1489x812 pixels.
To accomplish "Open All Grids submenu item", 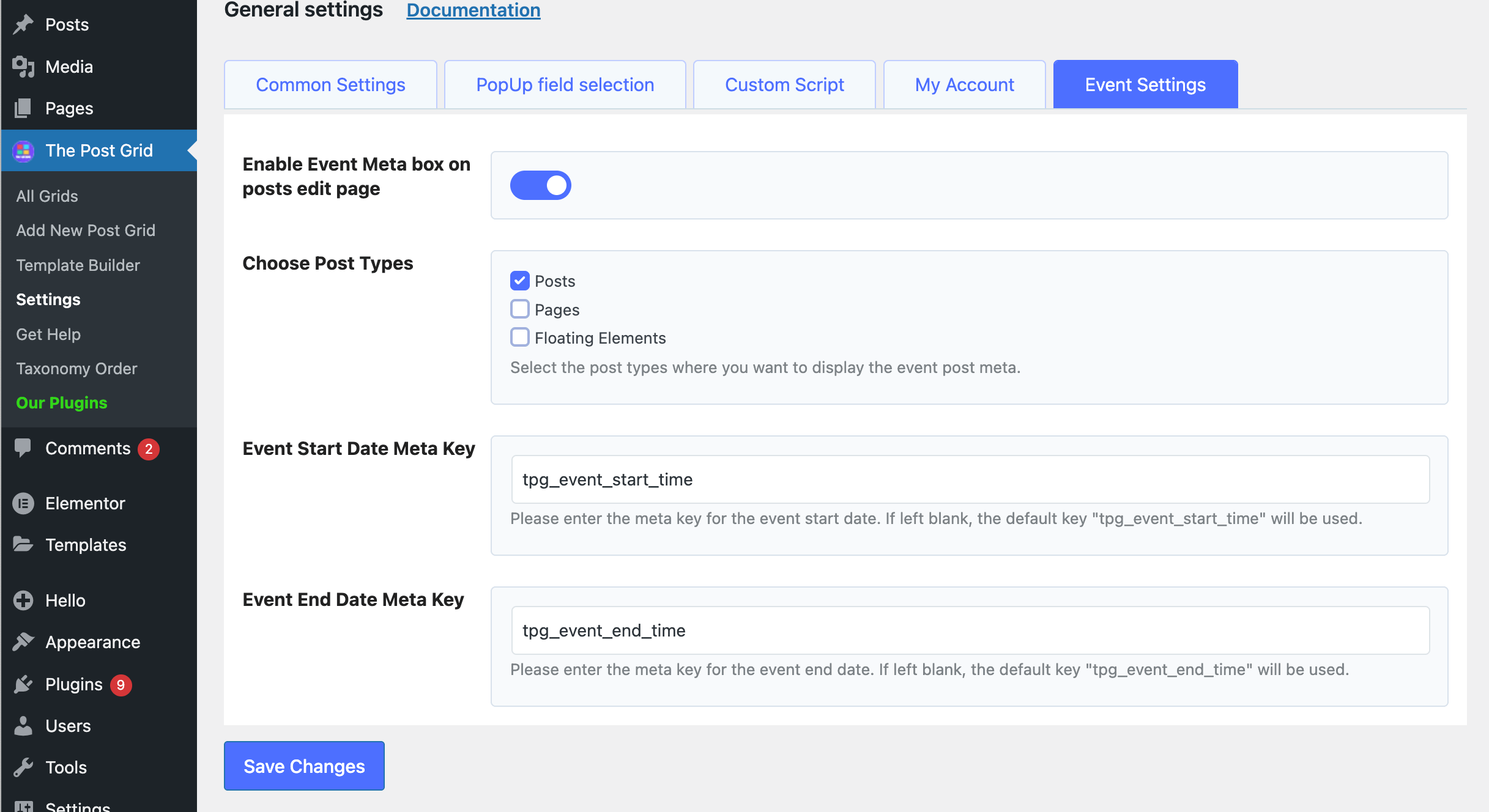I will click(47, 196).
